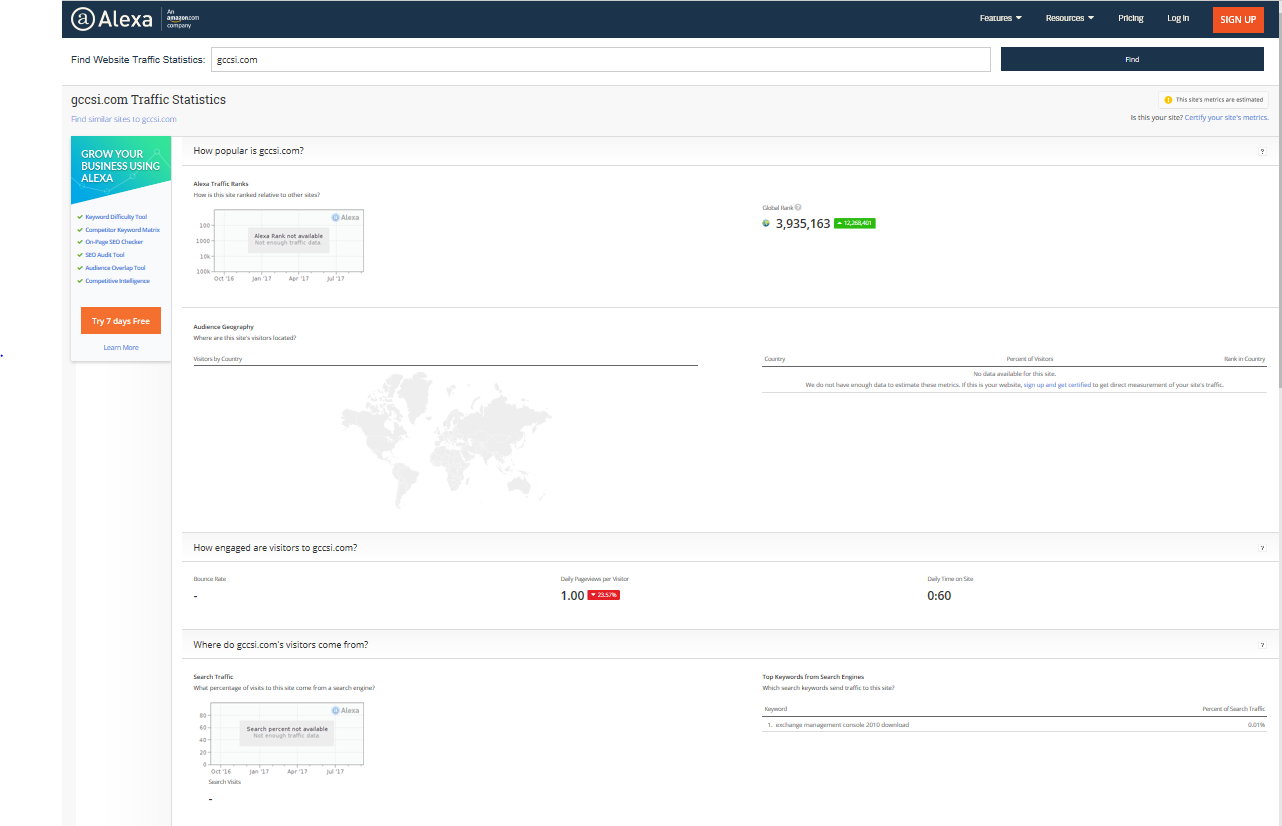Screen dimensions: 1282x826
Task: Open Audience Overlap Tool link
Action: [x=115, y=268]
